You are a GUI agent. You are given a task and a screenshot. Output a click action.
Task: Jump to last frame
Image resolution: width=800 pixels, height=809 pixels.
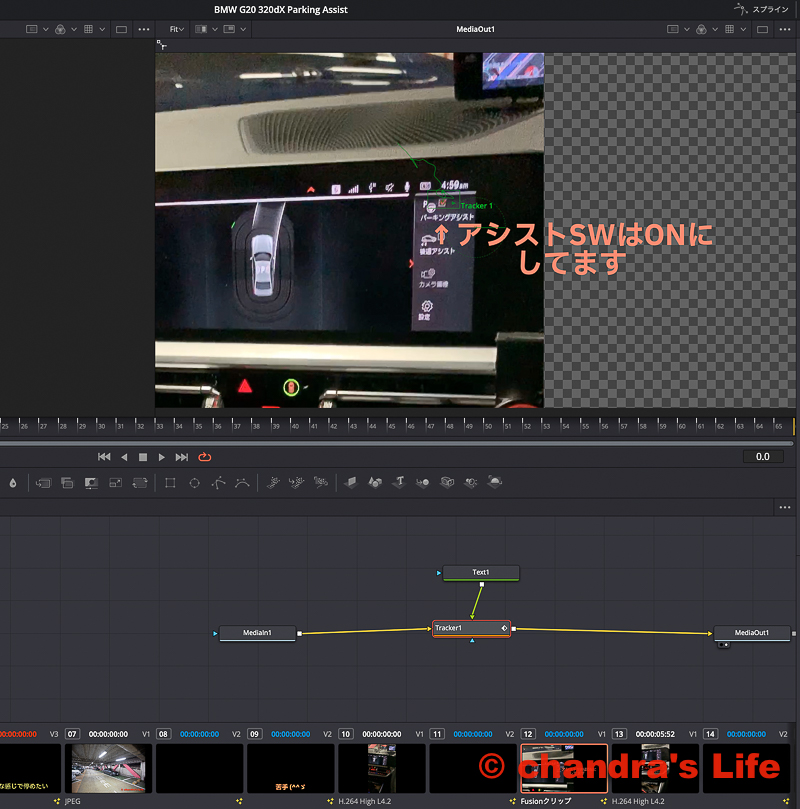pyautogui.click(x=182, y=457)
